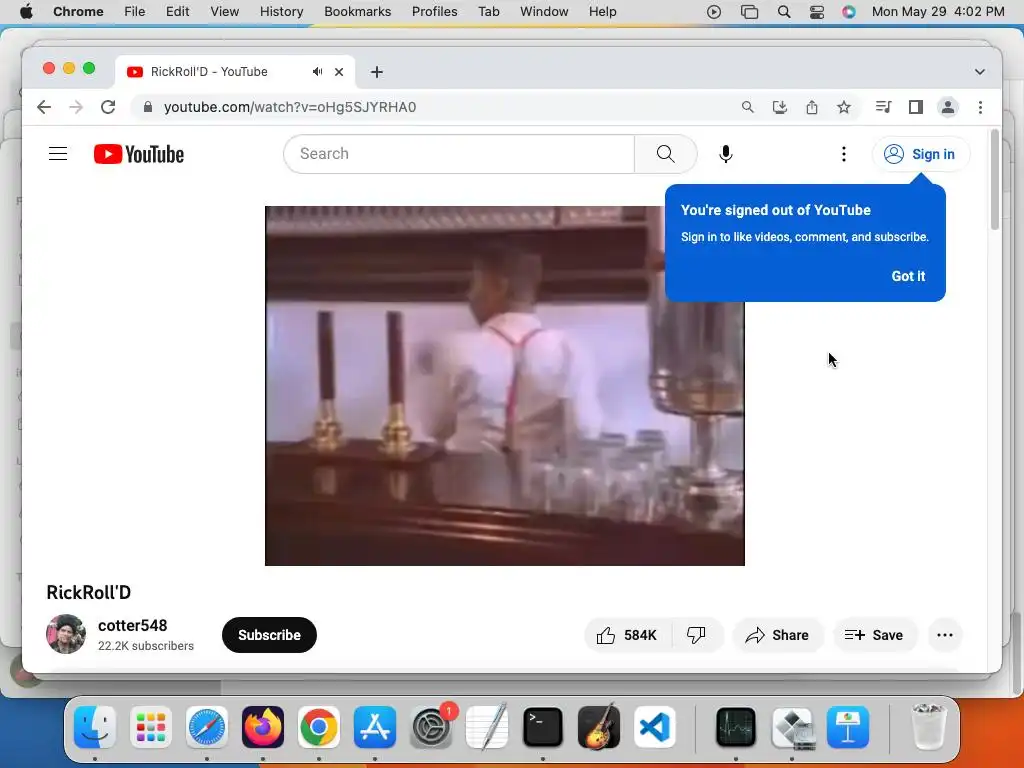Go back in Chrome history
The width and height of the screenshot is (1024, 768).
[44, 107]
